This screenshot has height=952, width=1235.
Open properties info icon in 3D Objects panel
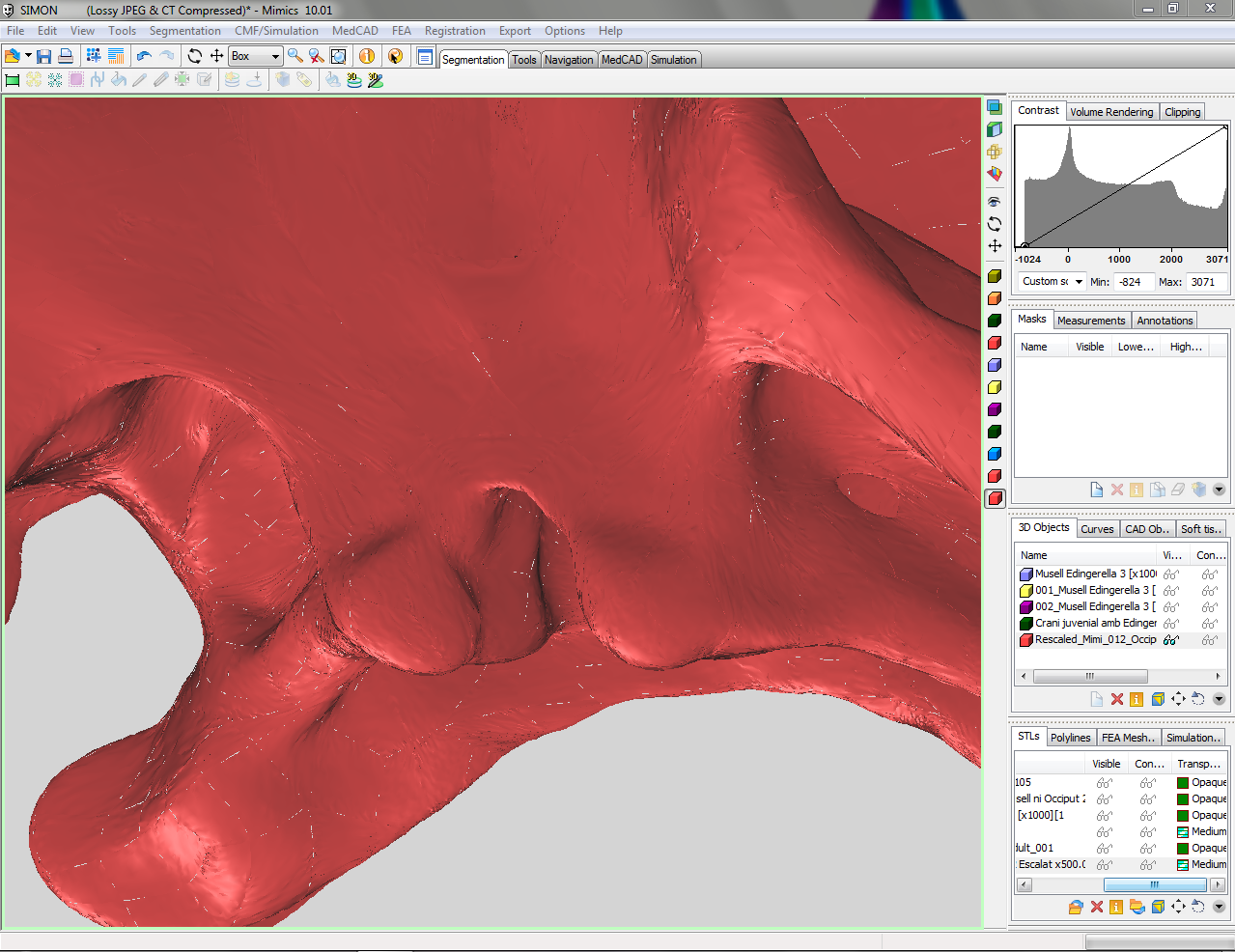point(1137,699)
